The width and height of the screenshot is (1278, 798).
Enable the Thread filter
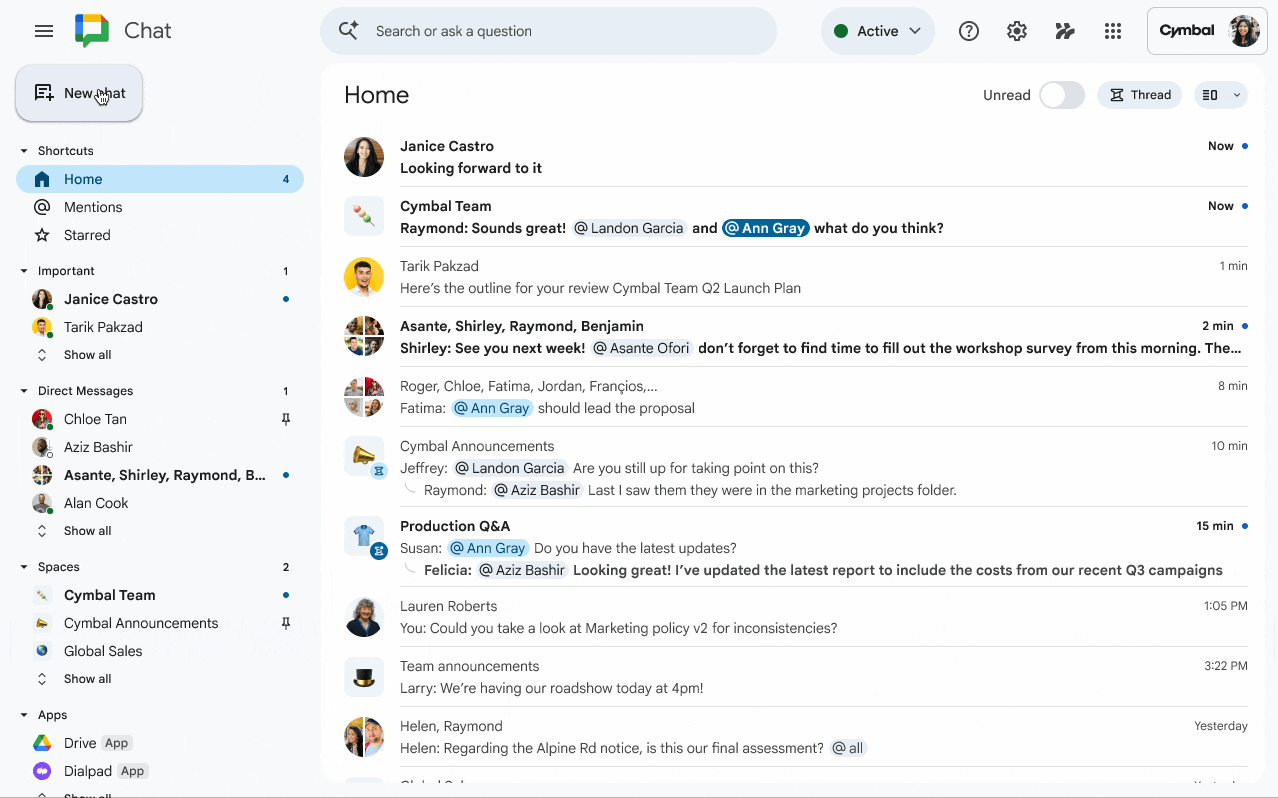(x=1139, y=94)
